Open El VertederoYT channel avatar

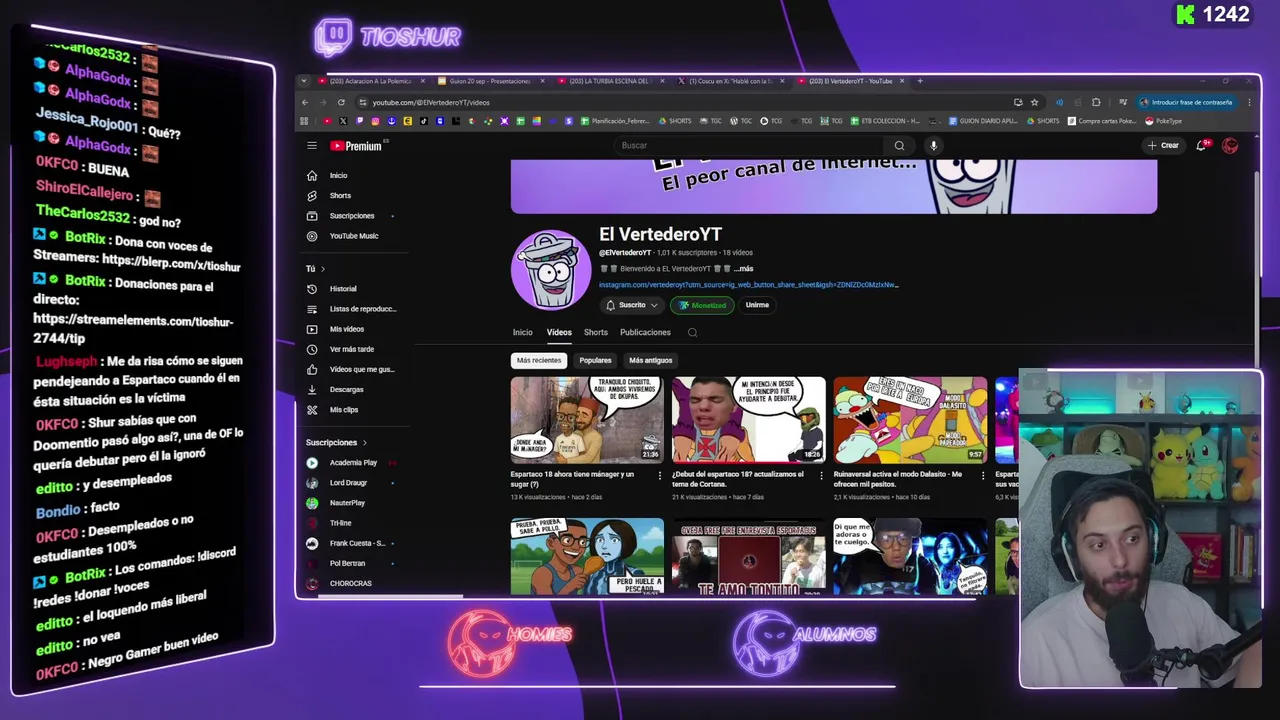pyautogui.click(x=551, y=269)
